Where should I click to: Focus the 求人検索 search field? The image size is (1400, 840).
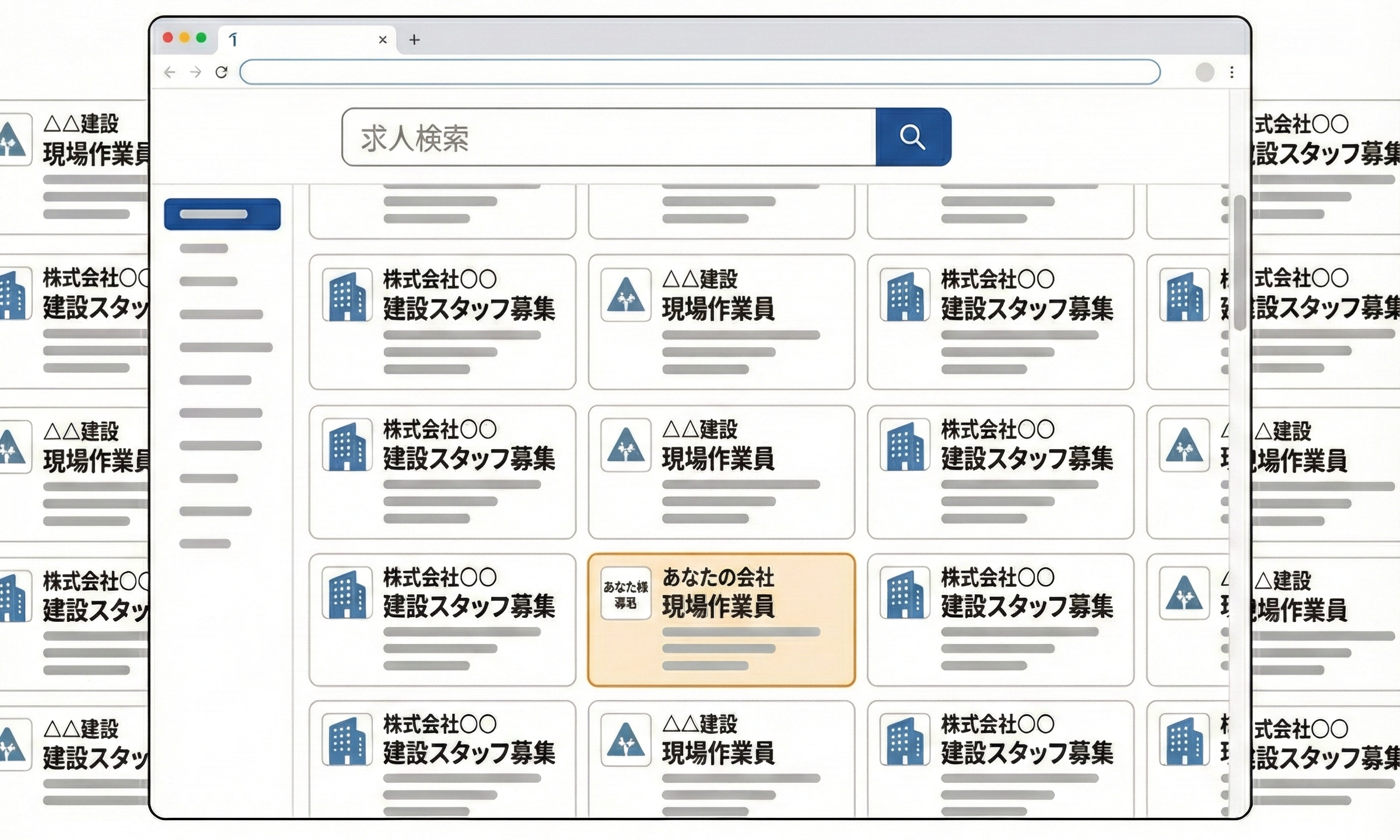point(609,138)
